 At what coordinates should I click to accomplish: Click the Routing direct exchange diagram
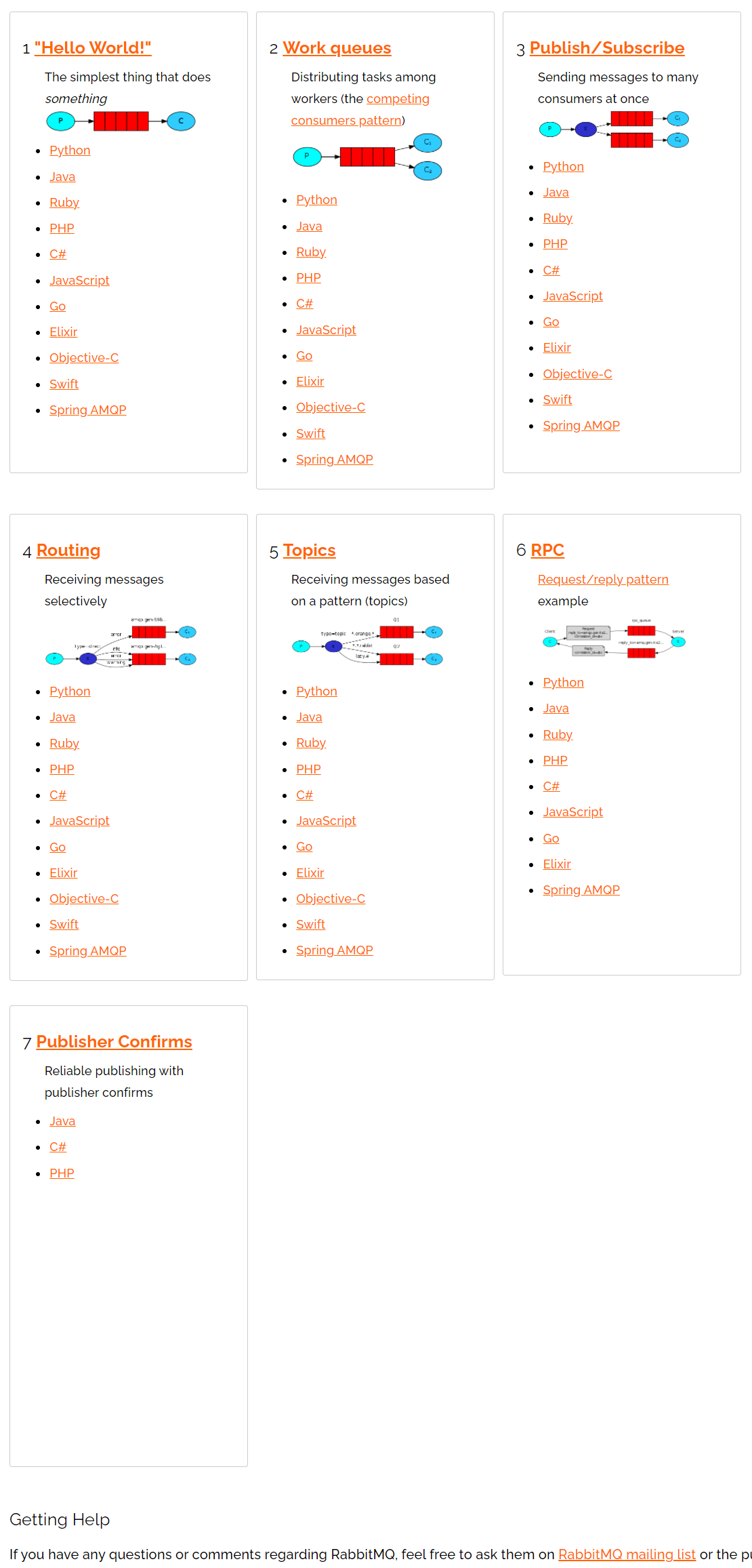121,643
